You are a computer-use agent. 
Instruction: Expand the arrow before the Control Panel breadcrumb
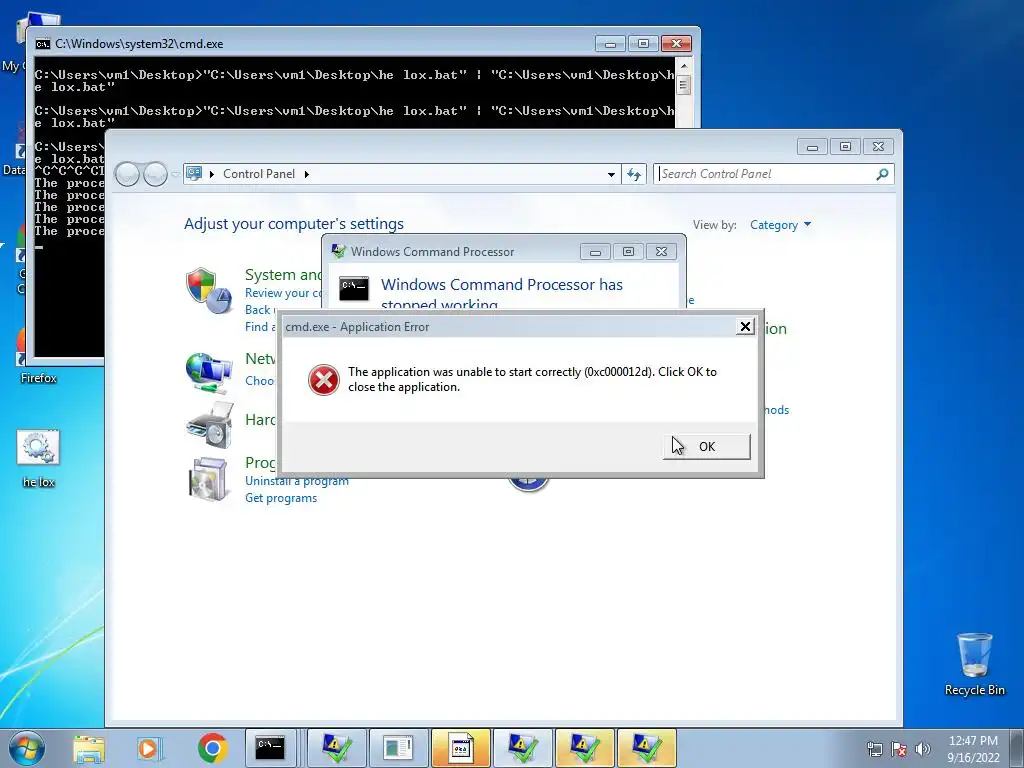[x=212, y=174]
